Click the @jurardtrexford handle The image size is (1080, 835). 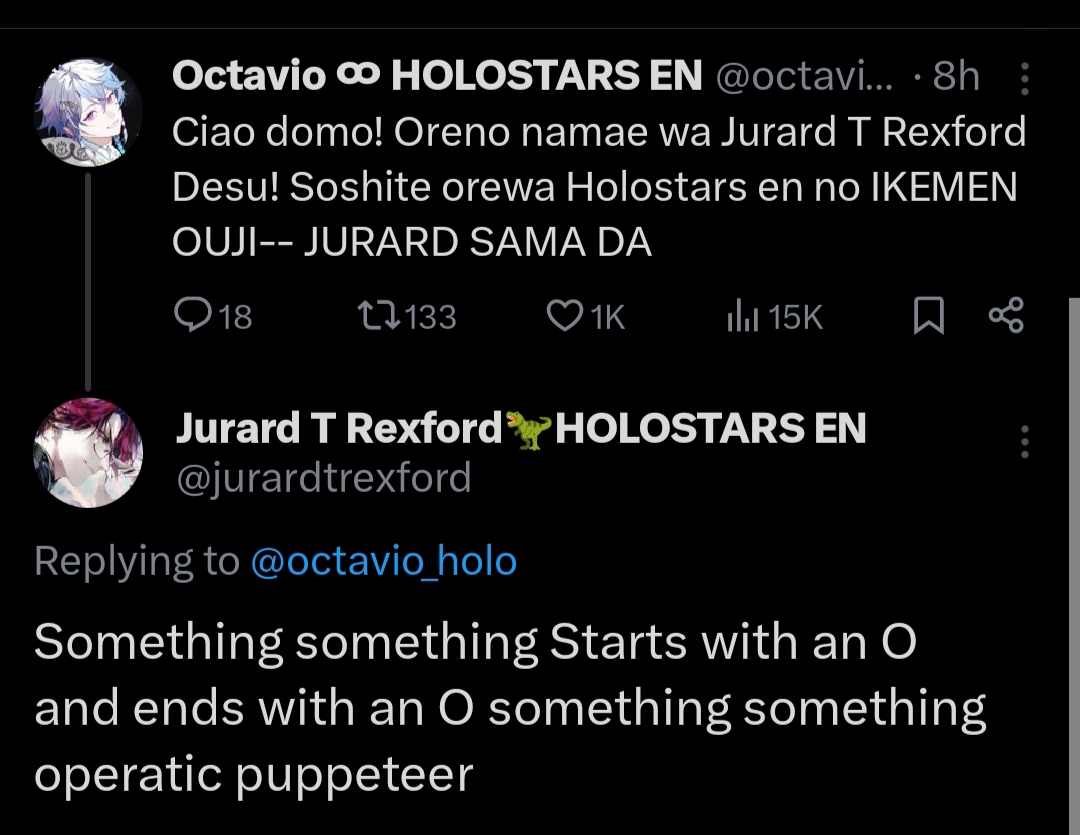point(323,478)
